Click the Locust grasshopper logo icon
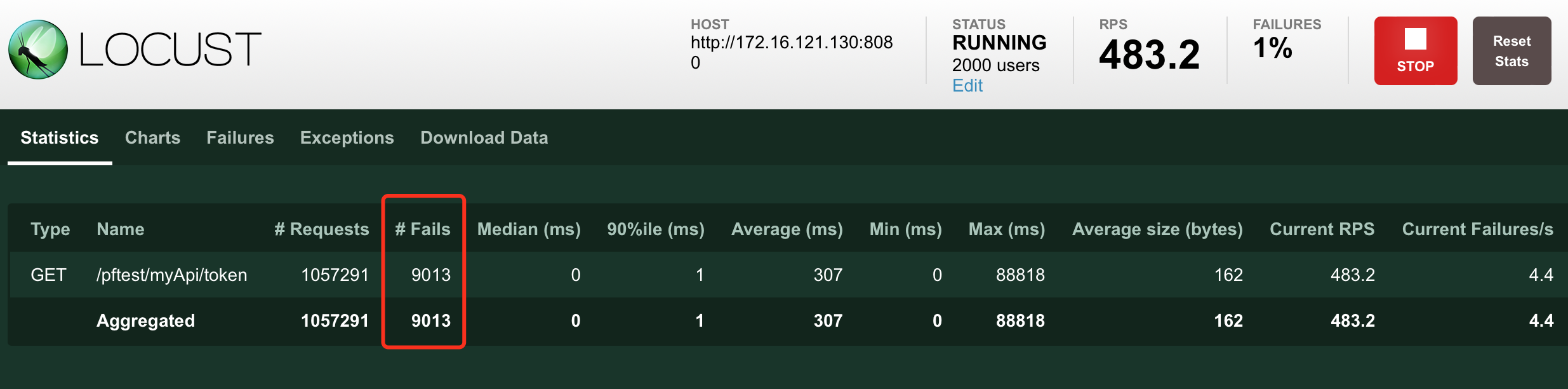The height and width of the screenshot is (389, 1568). click(38, 50)
